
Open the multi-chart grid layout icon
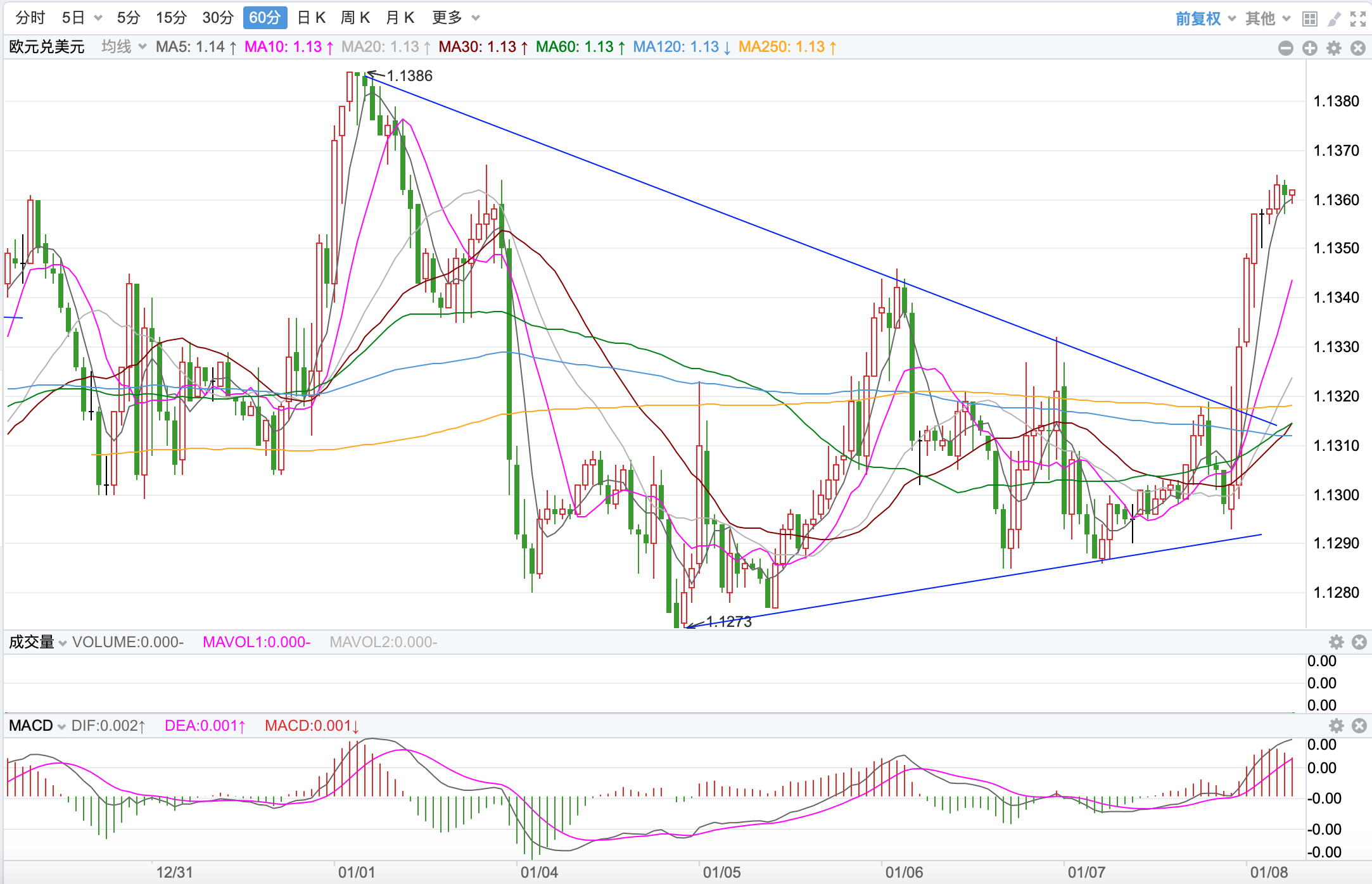pos(1310,19)
